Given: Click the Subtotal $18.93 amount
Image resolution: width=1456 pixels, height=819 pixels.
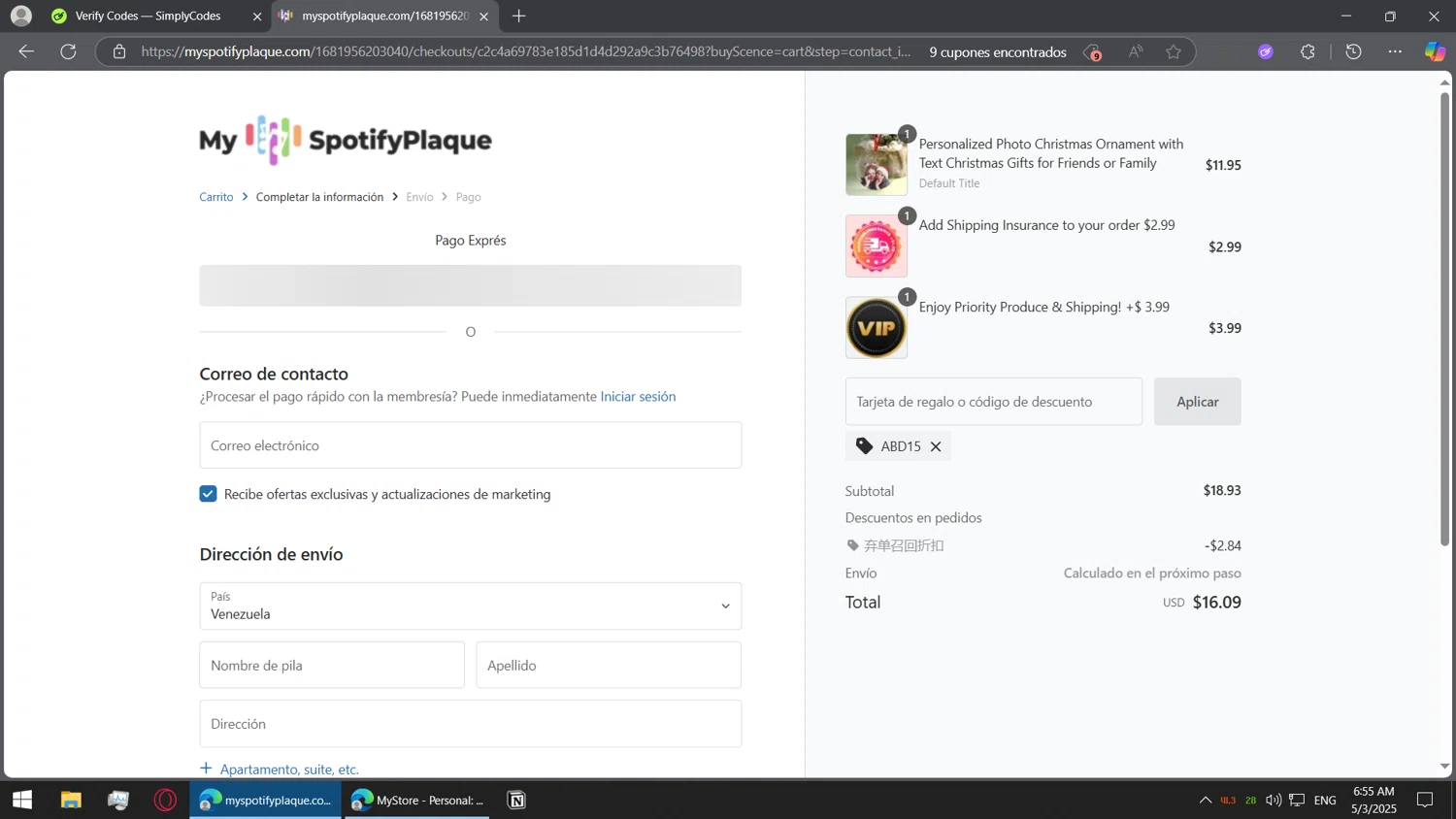Looking at the screenshot, I should [1222, 491].
